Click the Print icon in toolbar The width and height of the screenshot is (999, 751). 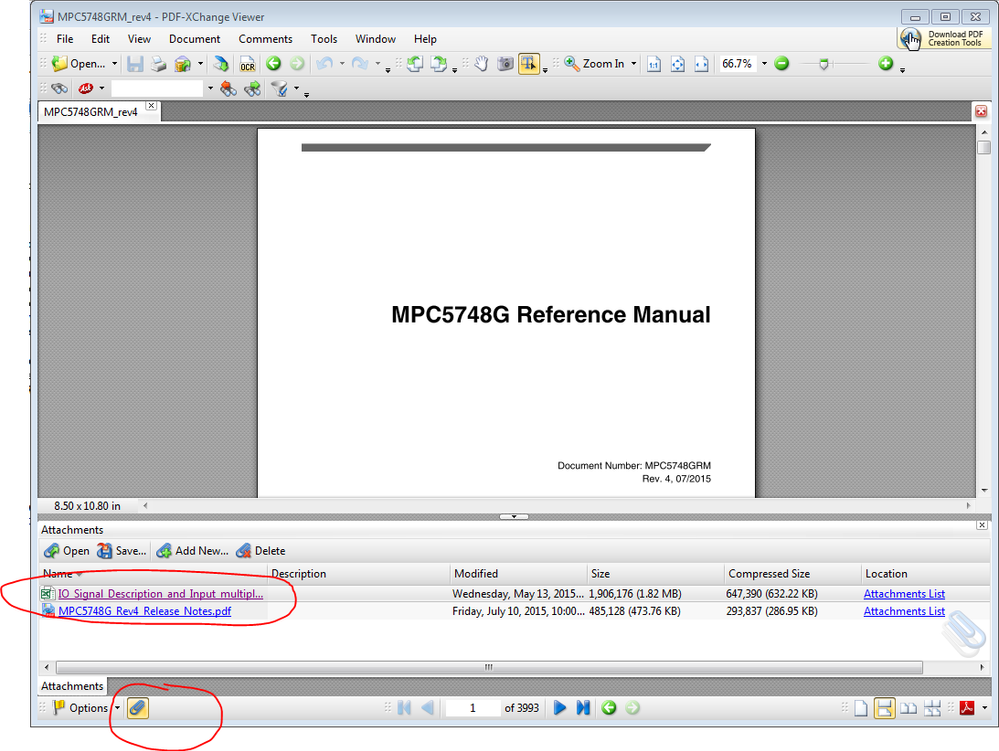coord(158,64)
